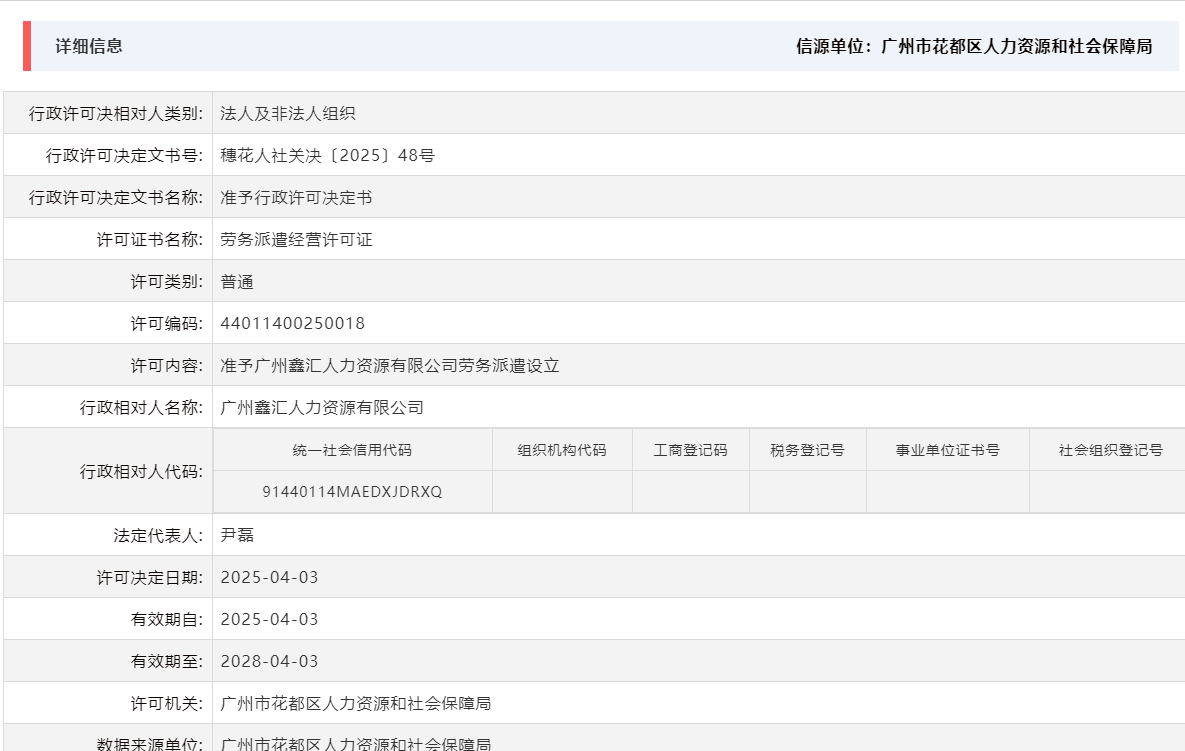Click the 详细信息 section header

tap(78, 44)
